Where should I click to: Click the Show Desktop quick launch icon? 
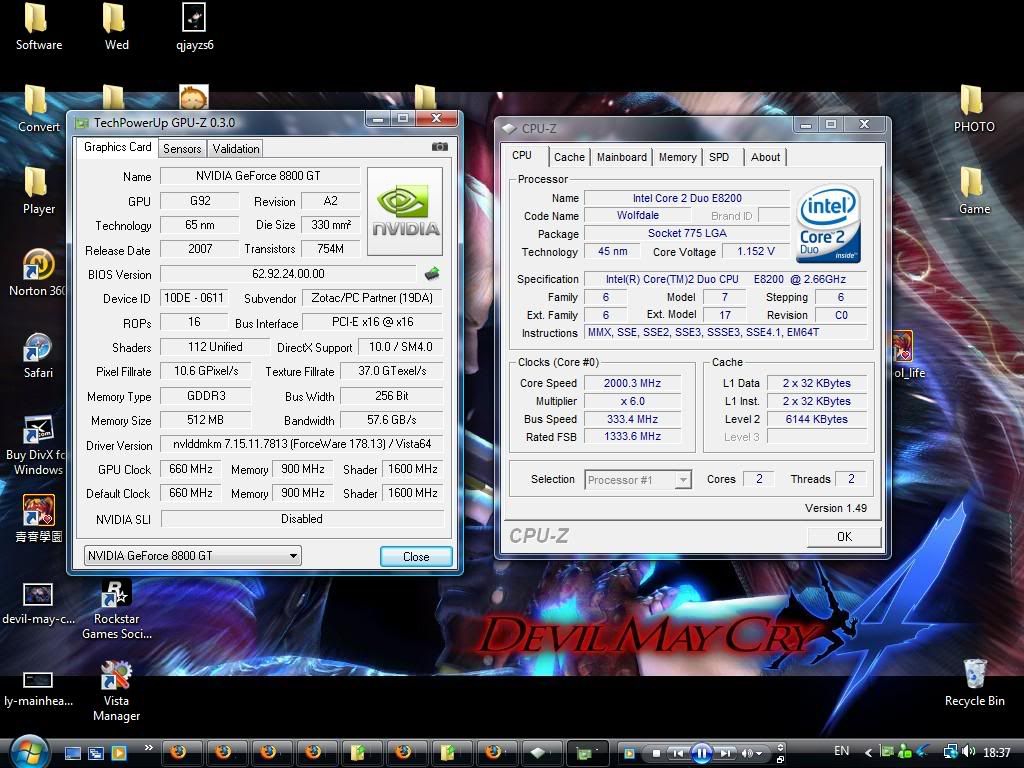pyautogui.click(x=72, y=753)
